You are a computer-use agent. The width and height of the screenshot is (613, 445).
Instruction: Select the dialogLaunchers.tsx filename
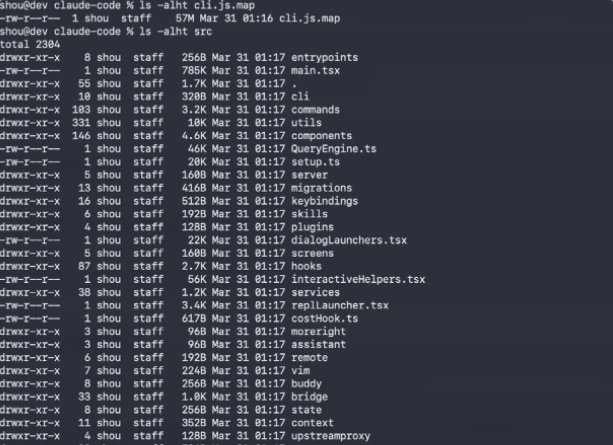[348, 240]
